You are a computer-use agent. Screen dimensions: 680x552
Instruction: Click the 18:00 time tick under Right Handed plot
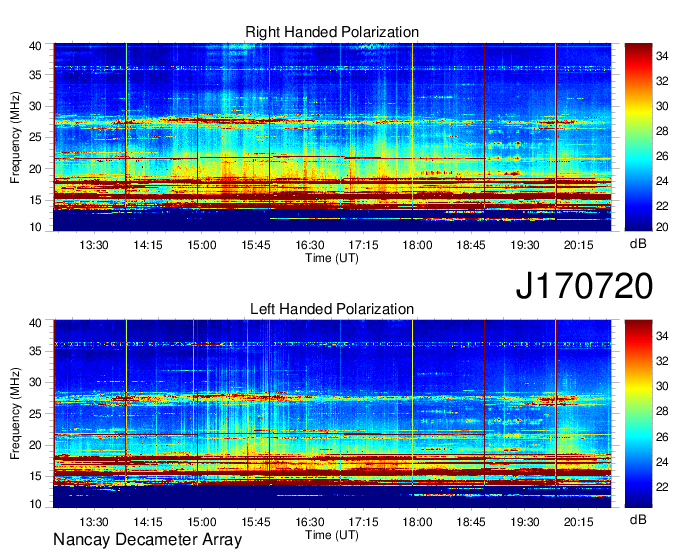pos(417,245)
